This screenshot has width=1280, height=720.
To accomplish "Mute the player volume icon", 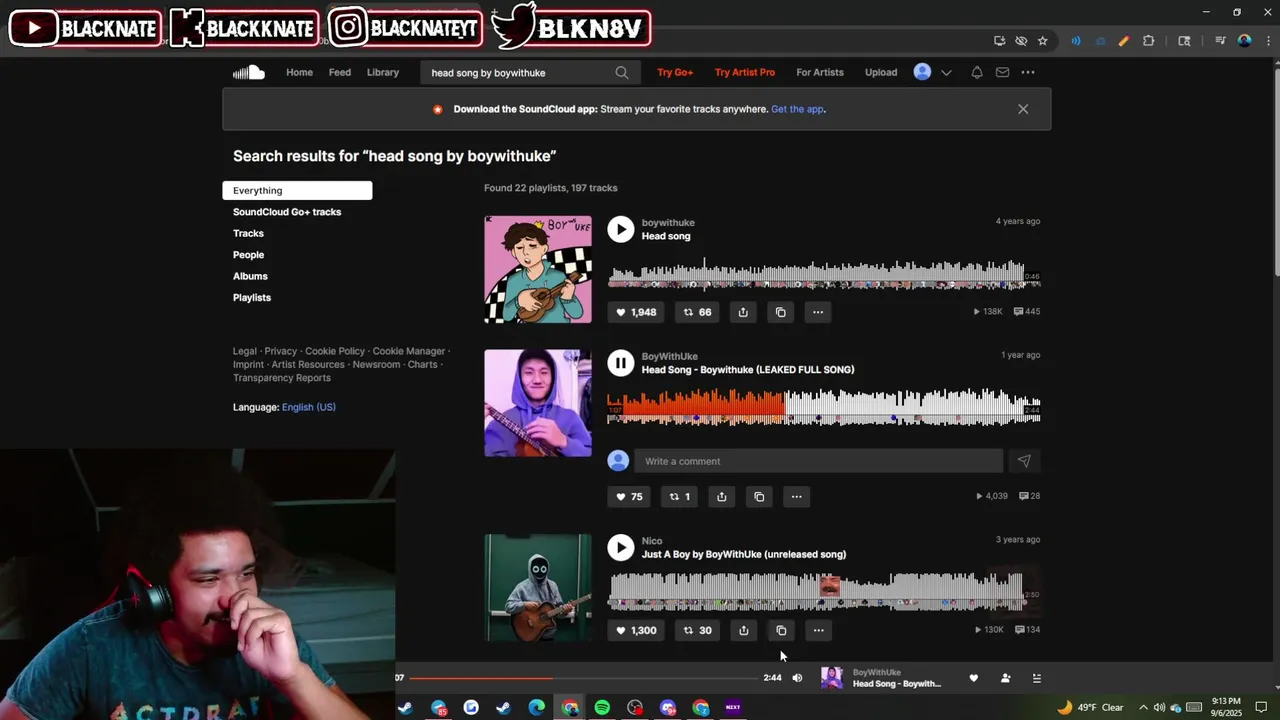I will tap(797, 678).
